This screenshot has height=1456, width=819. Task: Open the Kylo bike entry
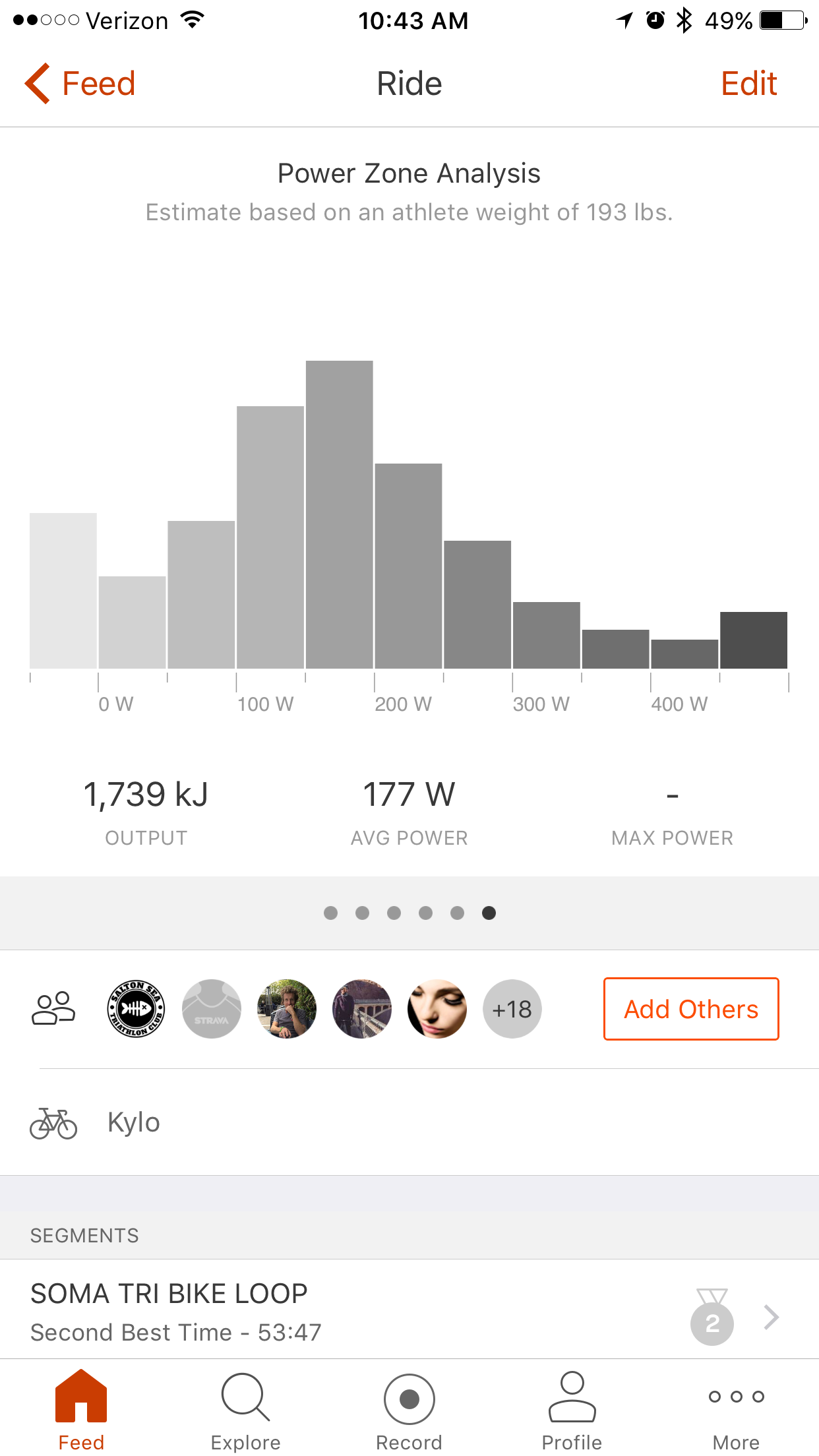(134, 1123)
